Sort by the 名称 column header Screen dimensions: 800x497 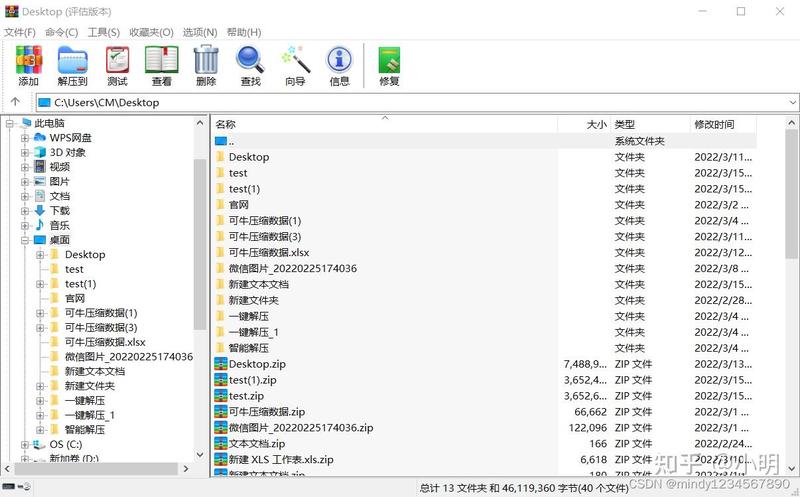click(x=385, y=124)
